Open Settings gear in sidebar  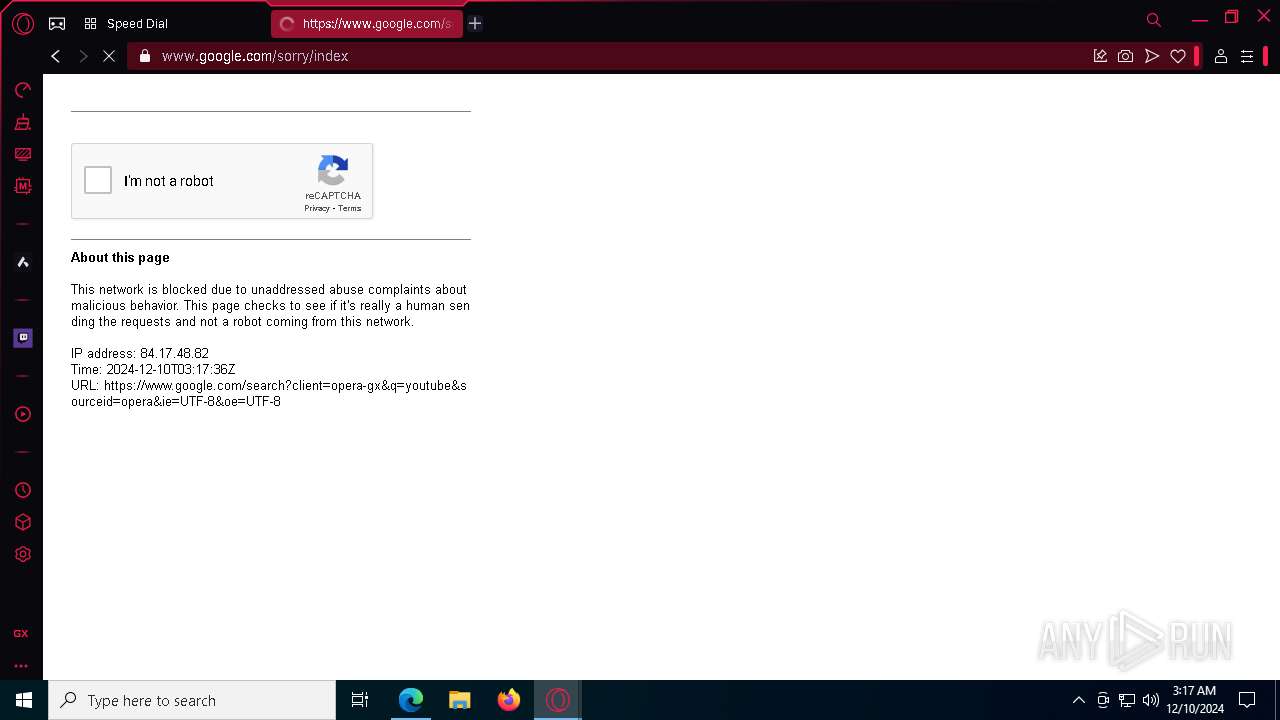tap(22, 554)
